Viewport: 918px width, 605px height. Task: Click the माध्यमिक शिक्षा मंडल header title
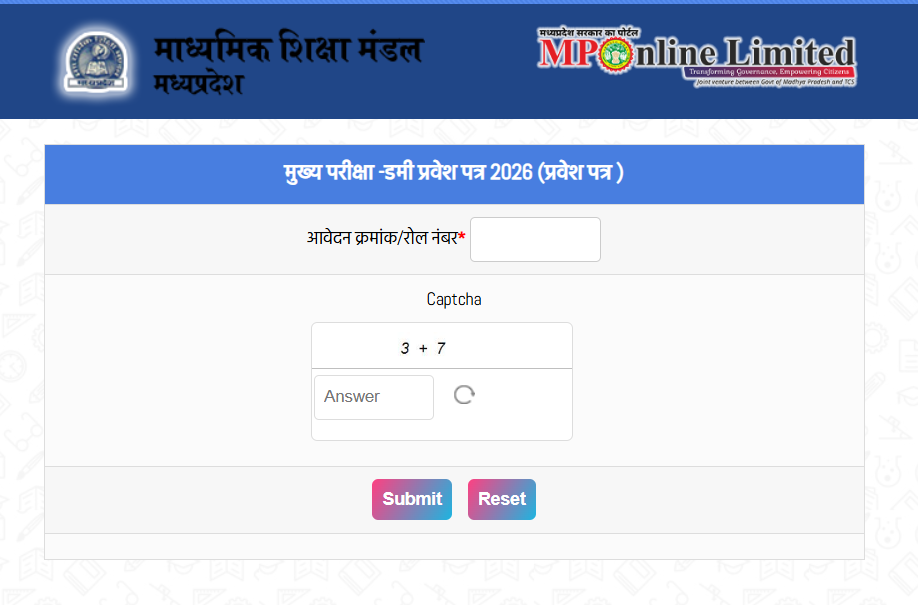coord(288,48)
